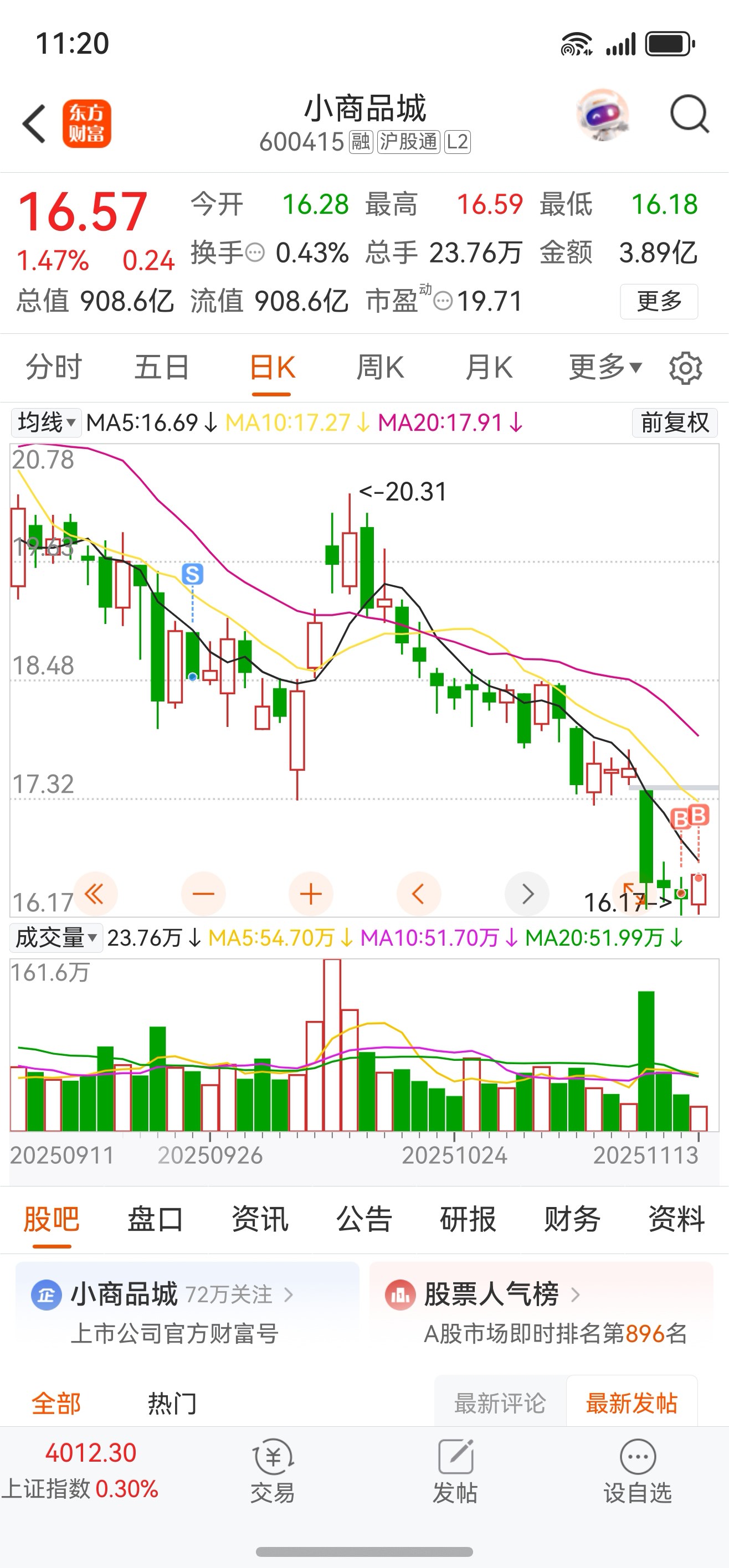Zoom in chart with plus button
This screenshot has width=729, height=1568.
(x=311, y=894)
